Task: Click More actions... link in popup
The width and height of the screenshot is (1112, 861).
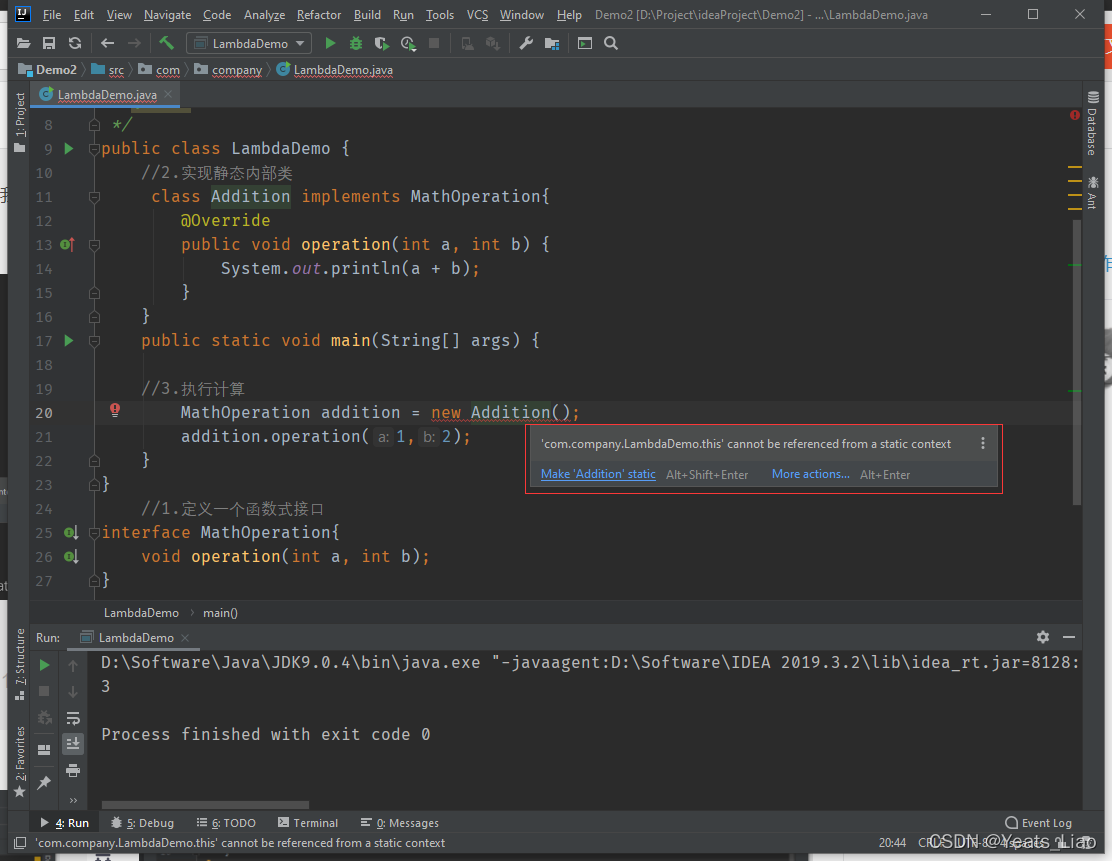Action: tap(811, 474)
